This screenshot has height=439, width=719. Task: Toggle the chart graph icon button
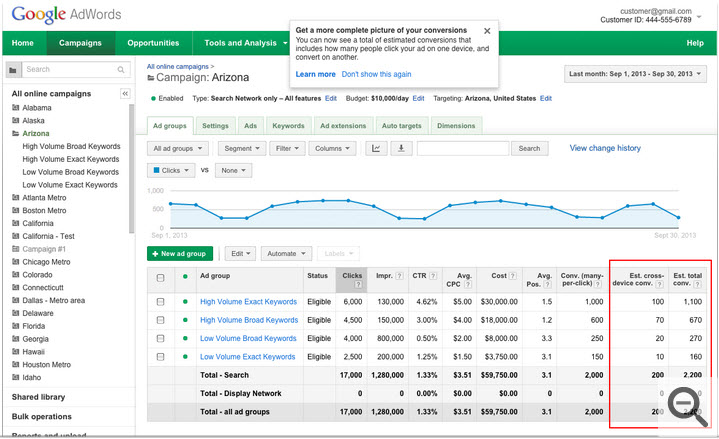(x=376, y=149)
